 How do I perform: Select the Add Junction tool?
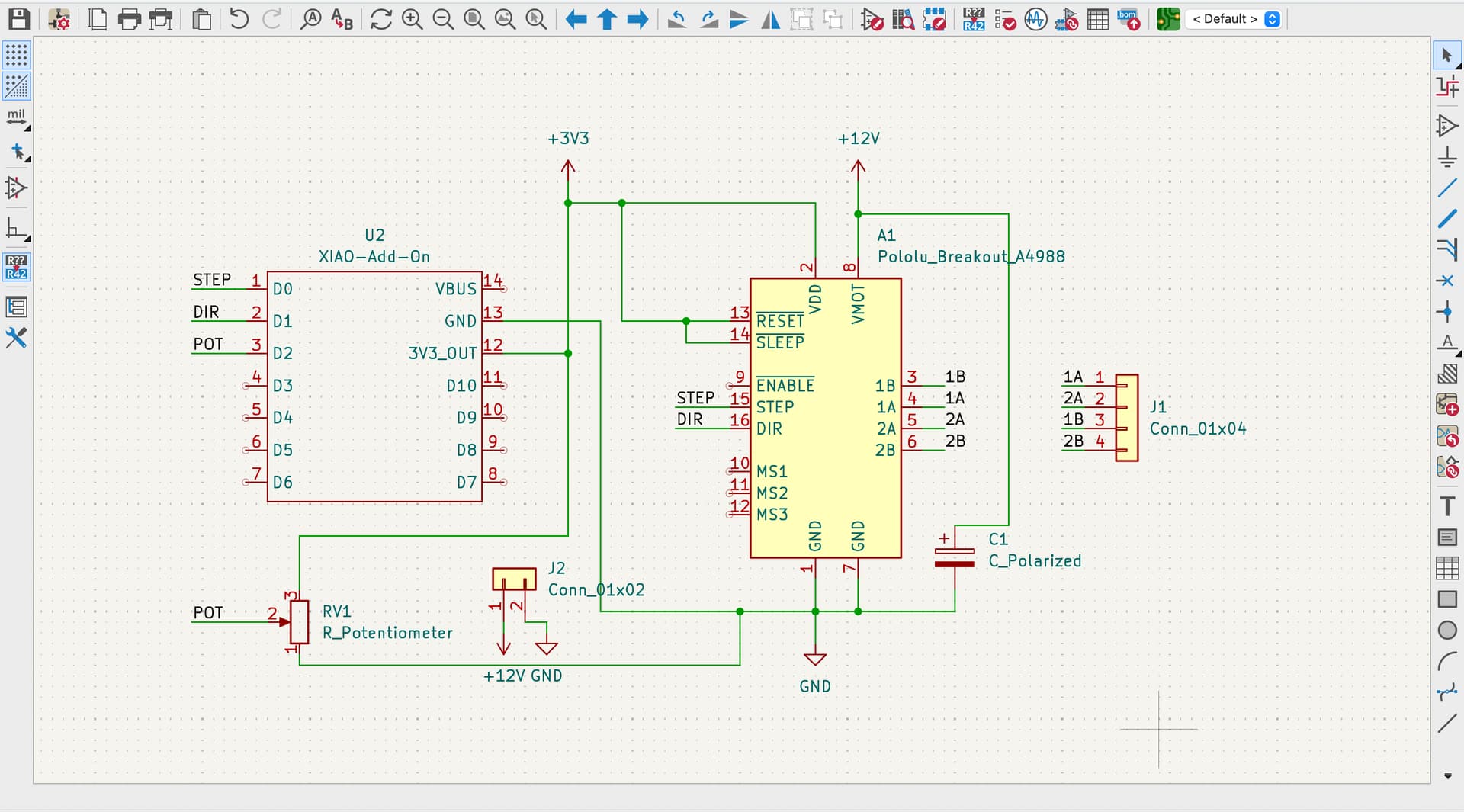pos(1447,311)
